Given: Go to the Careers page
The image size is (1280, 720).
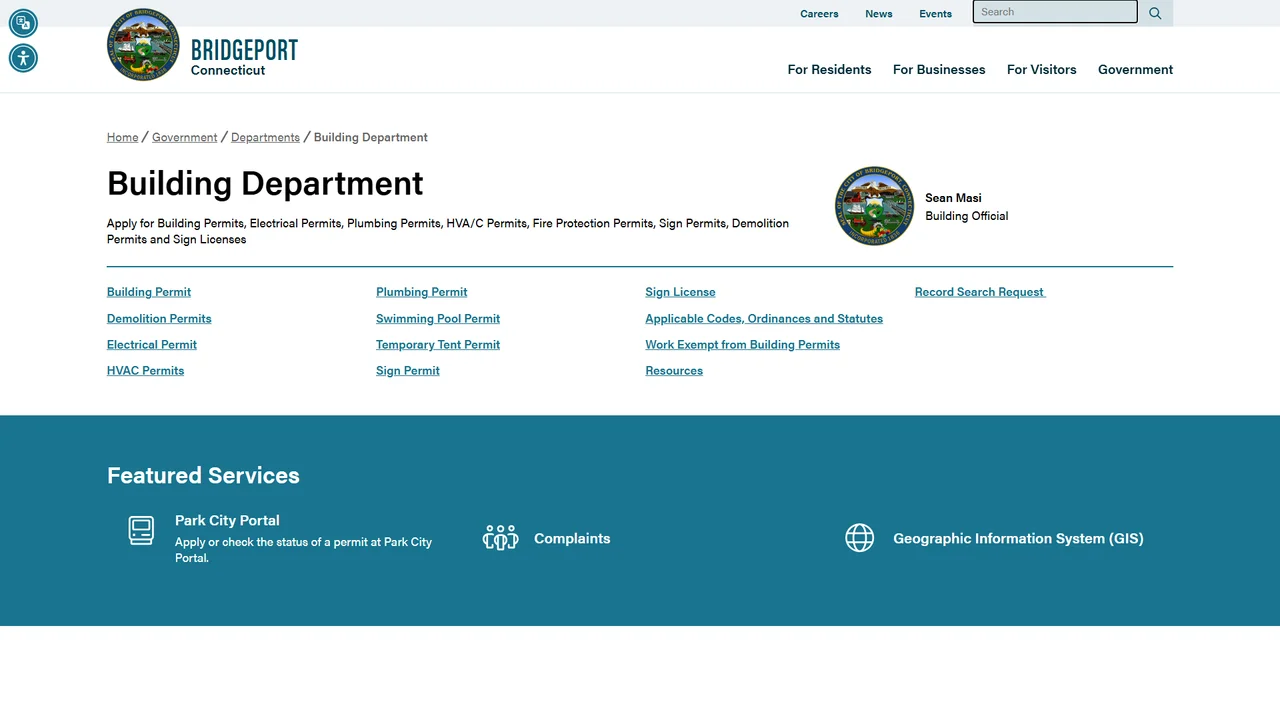Looking at the screenshot, I should tap(819, 14).
